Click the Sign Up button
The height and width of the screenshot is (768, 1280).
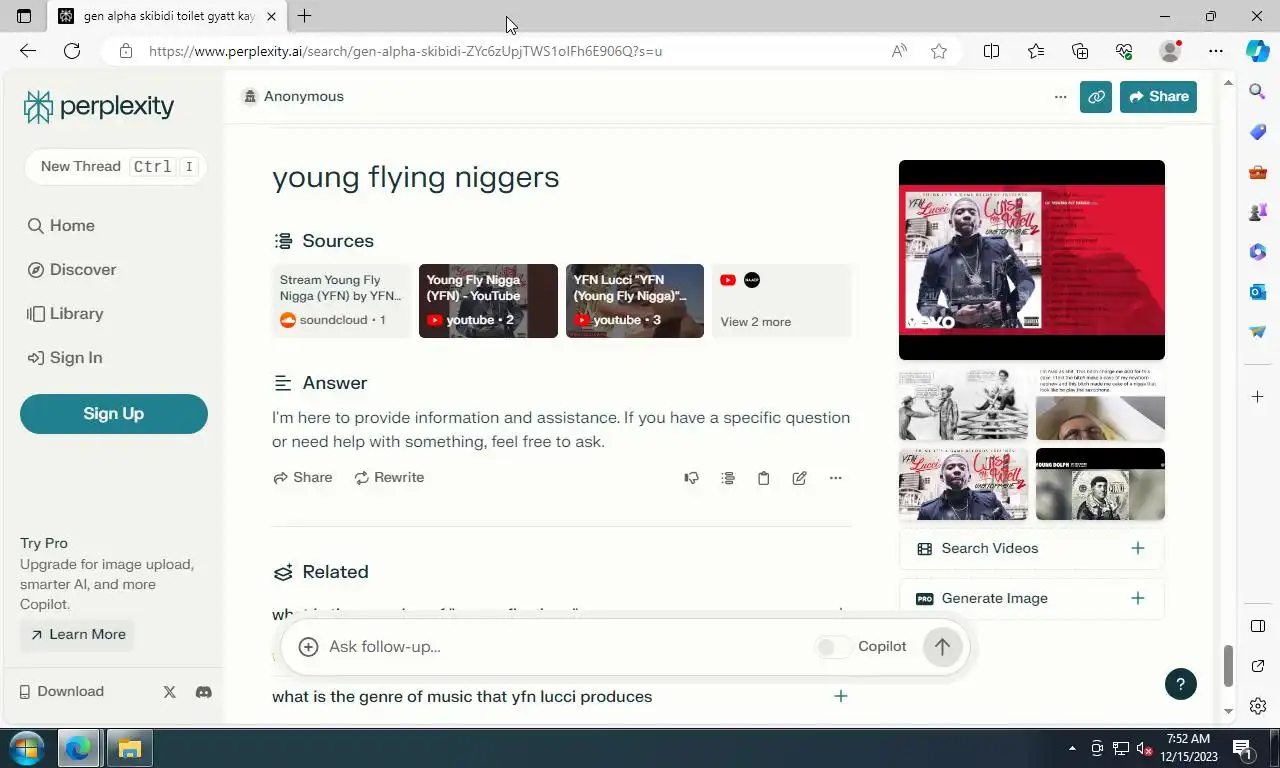click(114, 414)
